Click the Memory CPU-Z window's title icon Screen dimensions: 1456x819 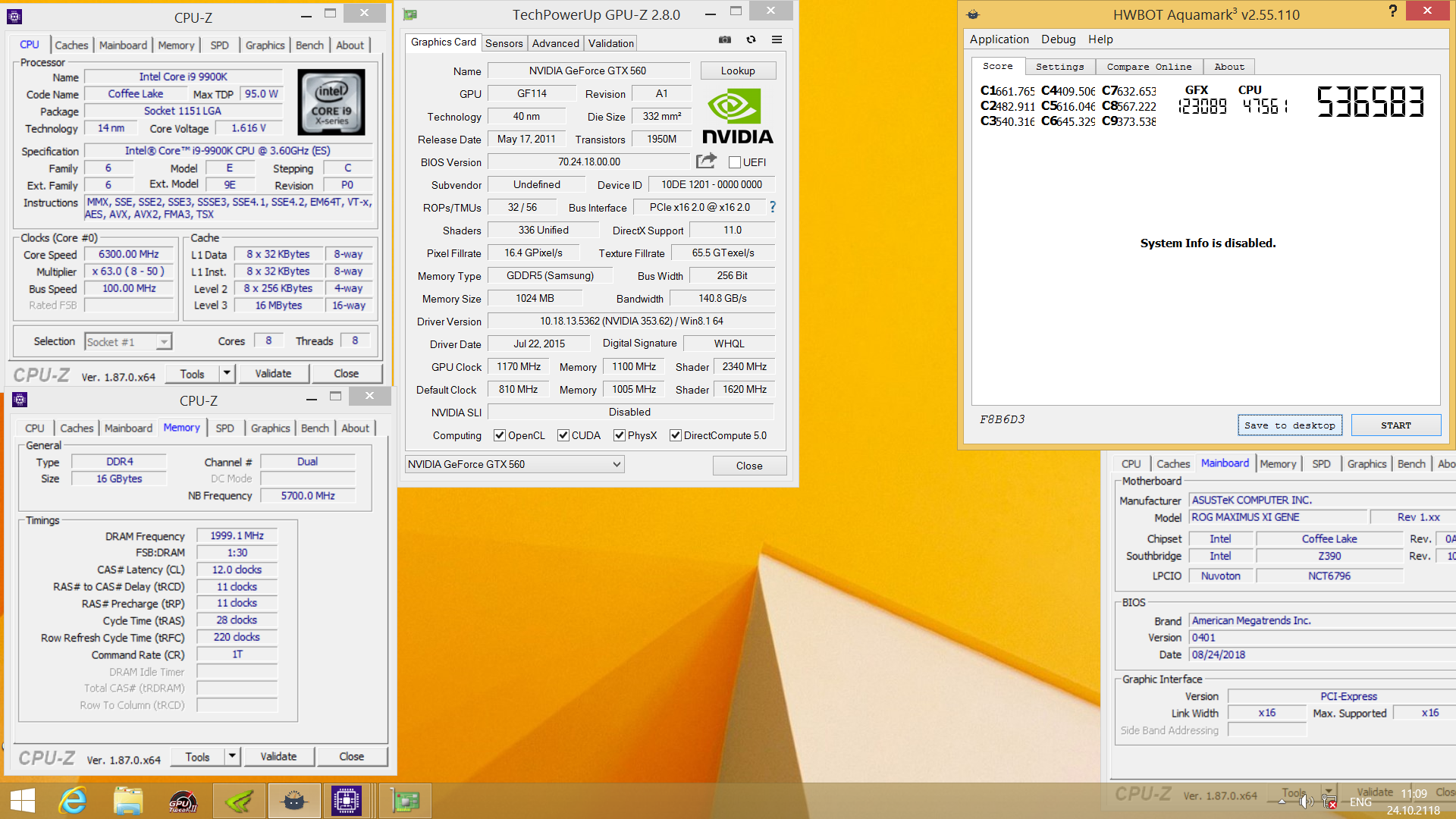click(20, 400)
